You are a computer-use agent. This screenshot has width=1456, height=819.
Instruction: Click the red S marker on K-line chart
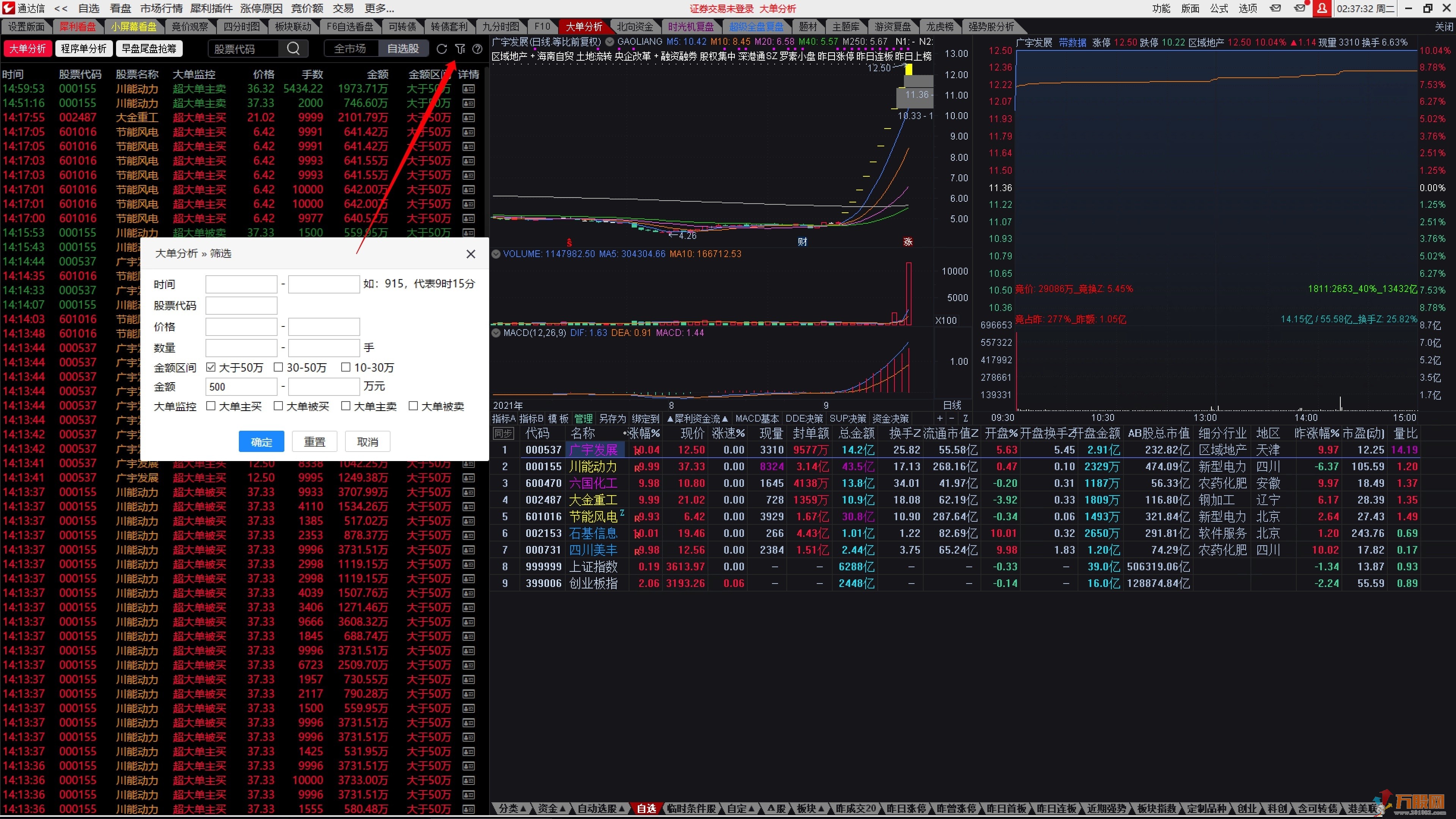coord(569,243)
